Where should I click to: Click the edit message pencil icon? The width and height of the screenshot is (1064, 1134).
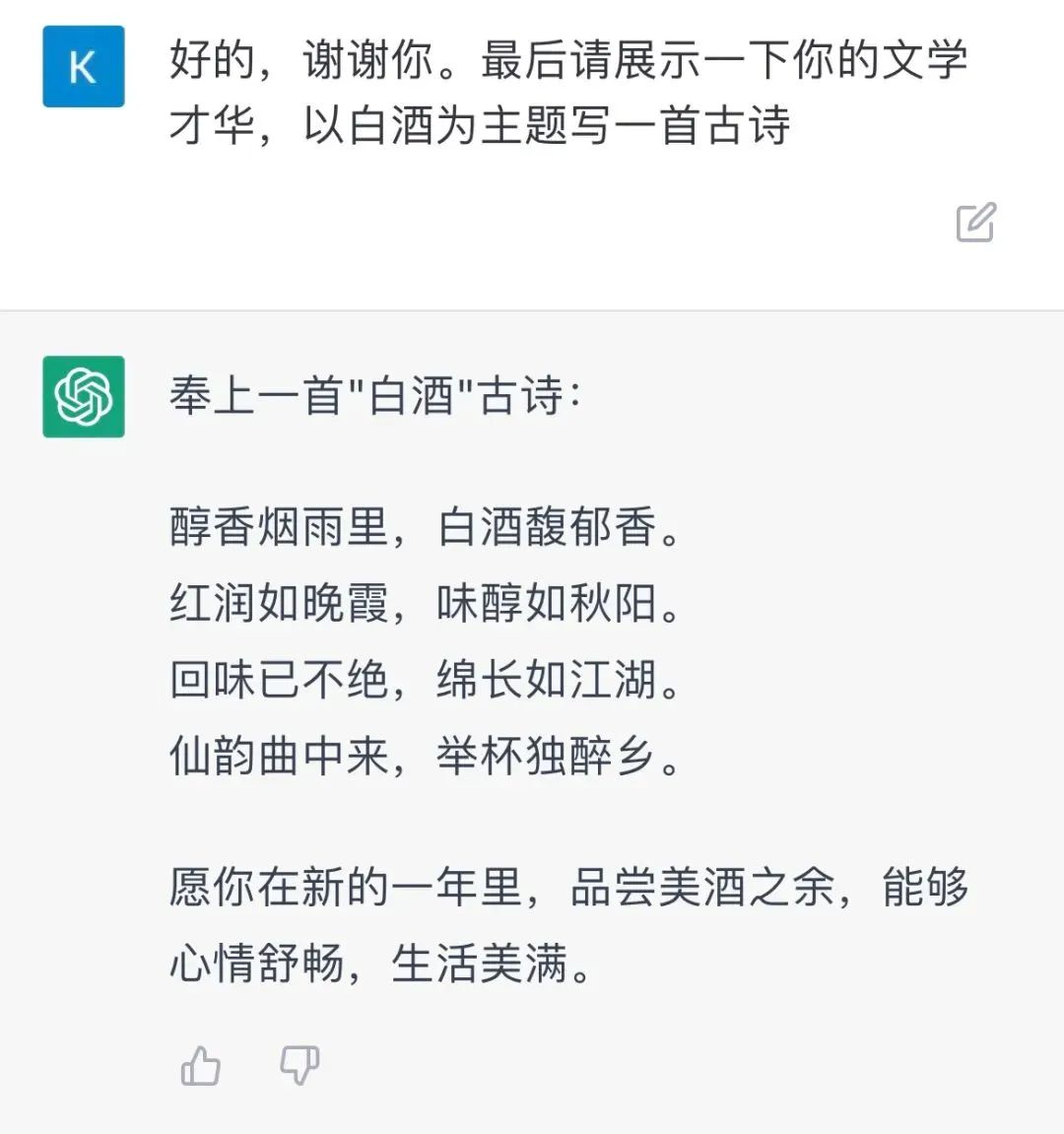(x=976, y=223)
